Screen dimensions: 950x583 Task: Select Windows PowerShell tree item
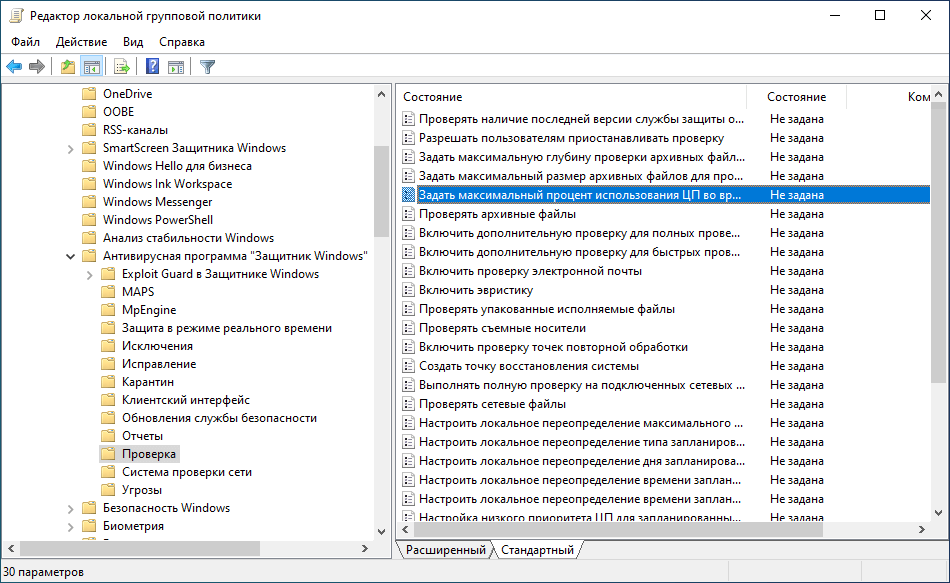(158, 219)
